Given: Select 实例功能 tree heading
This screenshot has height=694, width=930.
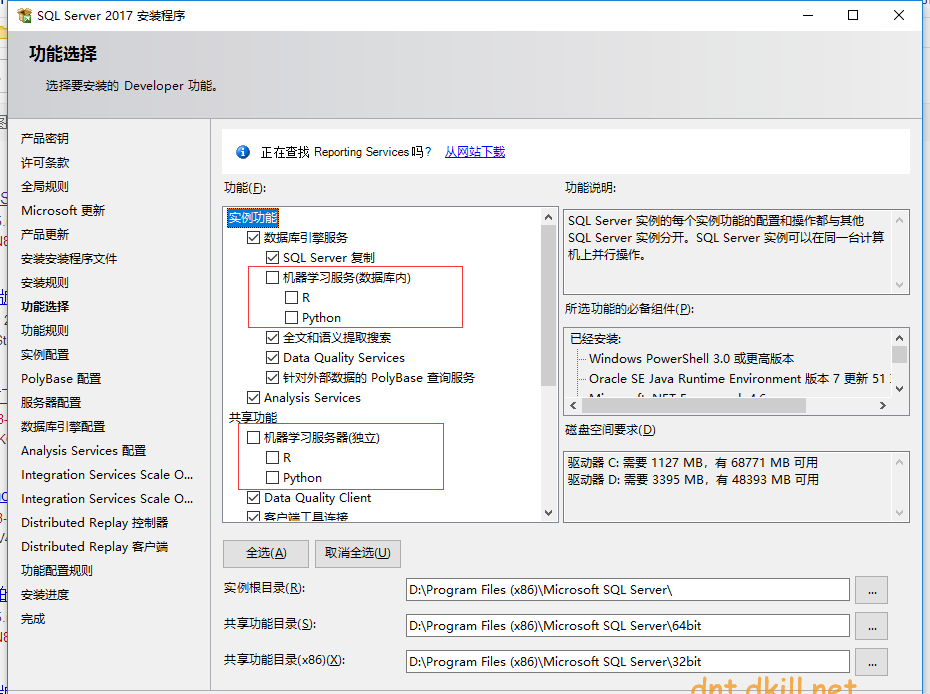Looking at the screenshot, I should 253,218.
